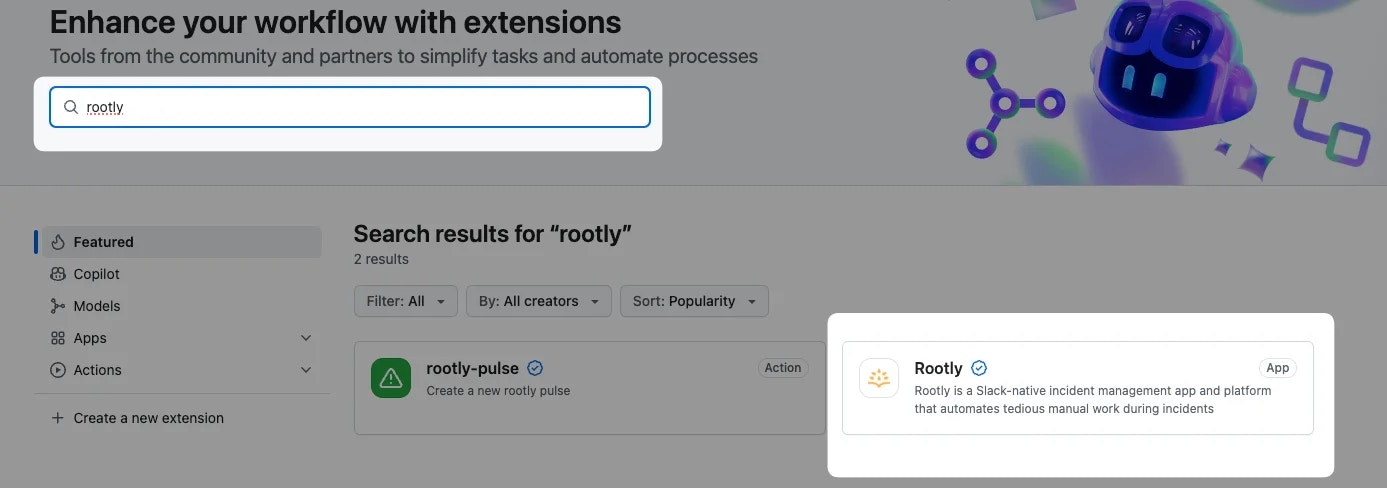The width and height of the screenshot is (1387, 488).
Task: Click the search field containing rootly
Action: 350,107
